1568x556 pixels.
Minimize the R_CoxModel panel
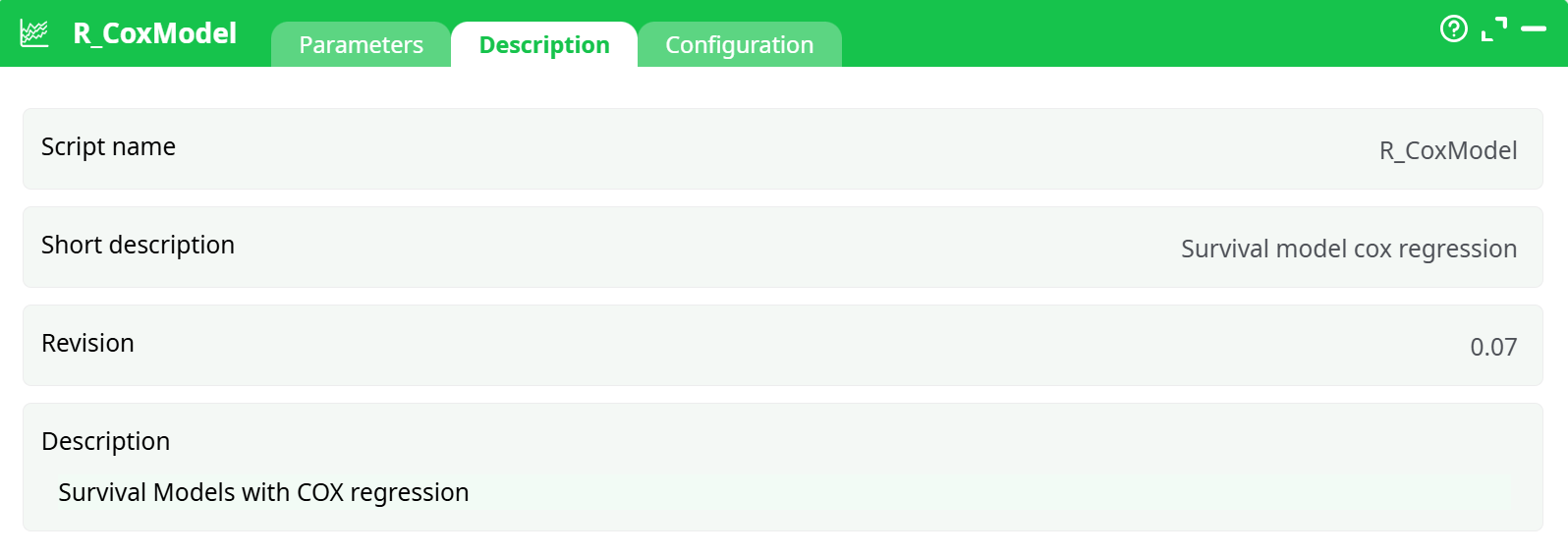pos(1534,29)
